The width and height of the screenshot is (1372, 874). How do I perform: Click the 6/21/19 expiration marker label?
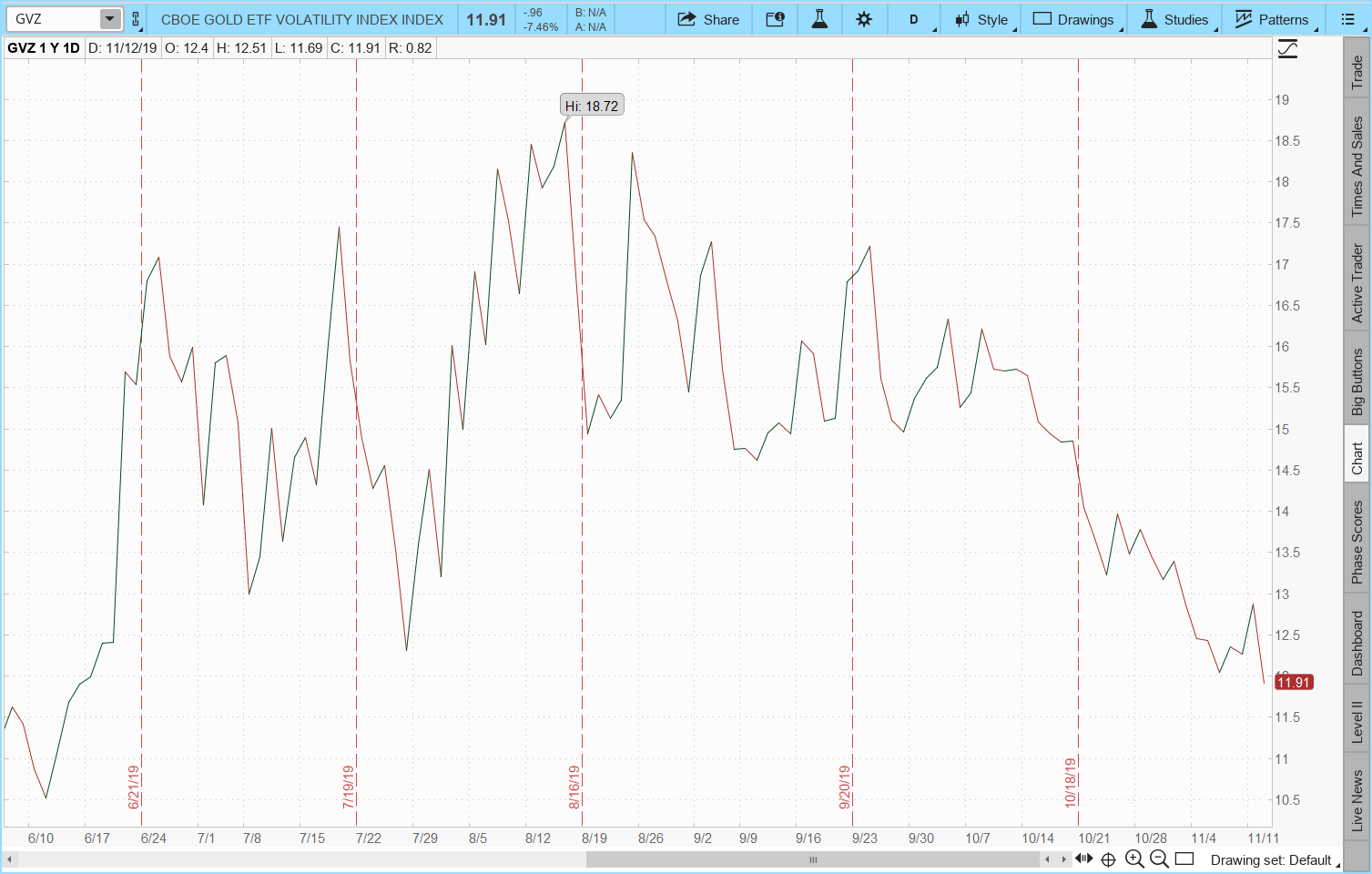(x=134, y=788)
